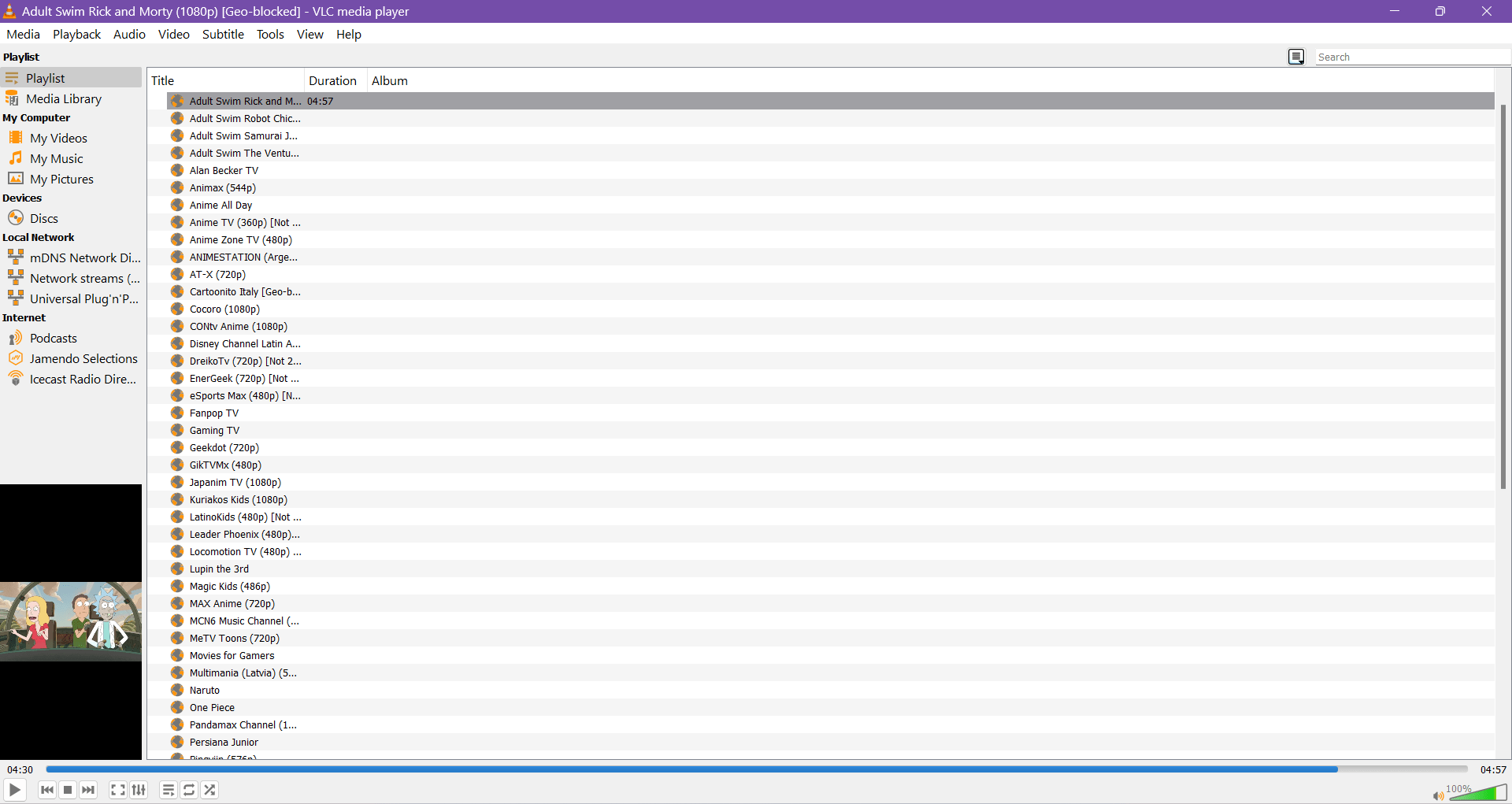The width and height of the screenshot is (1512, 804).
Task: Select Movies for Gamers playlist item
Action: click(x=831, y=655)
